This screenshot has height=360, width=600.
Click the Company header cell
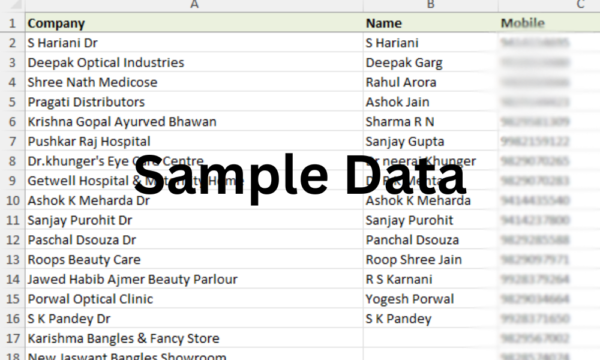point(194,23)
